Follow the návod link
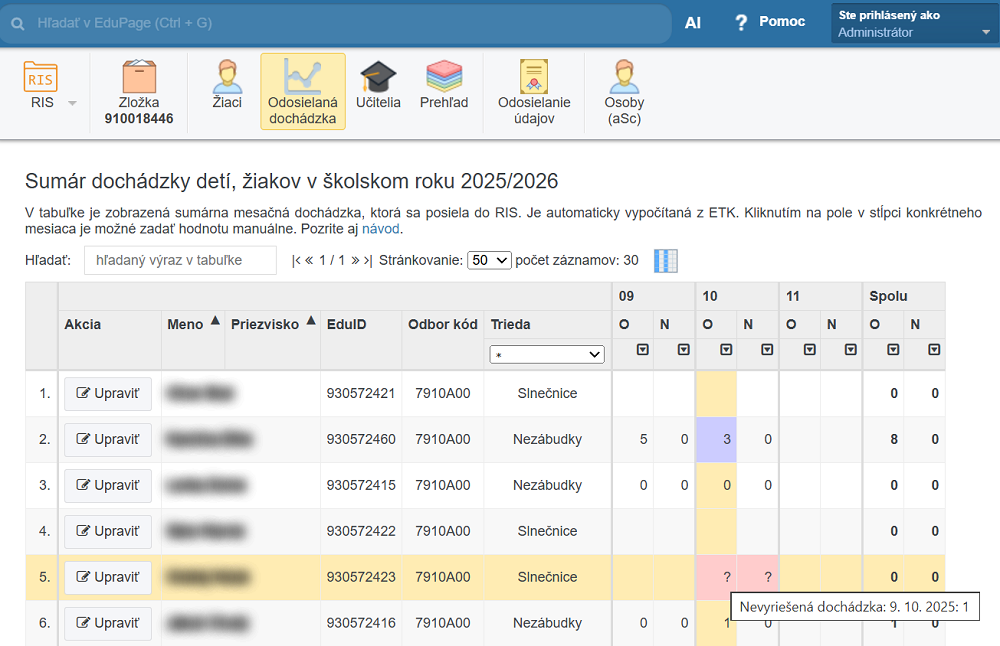1000x646 pixels. click(380, 229)
